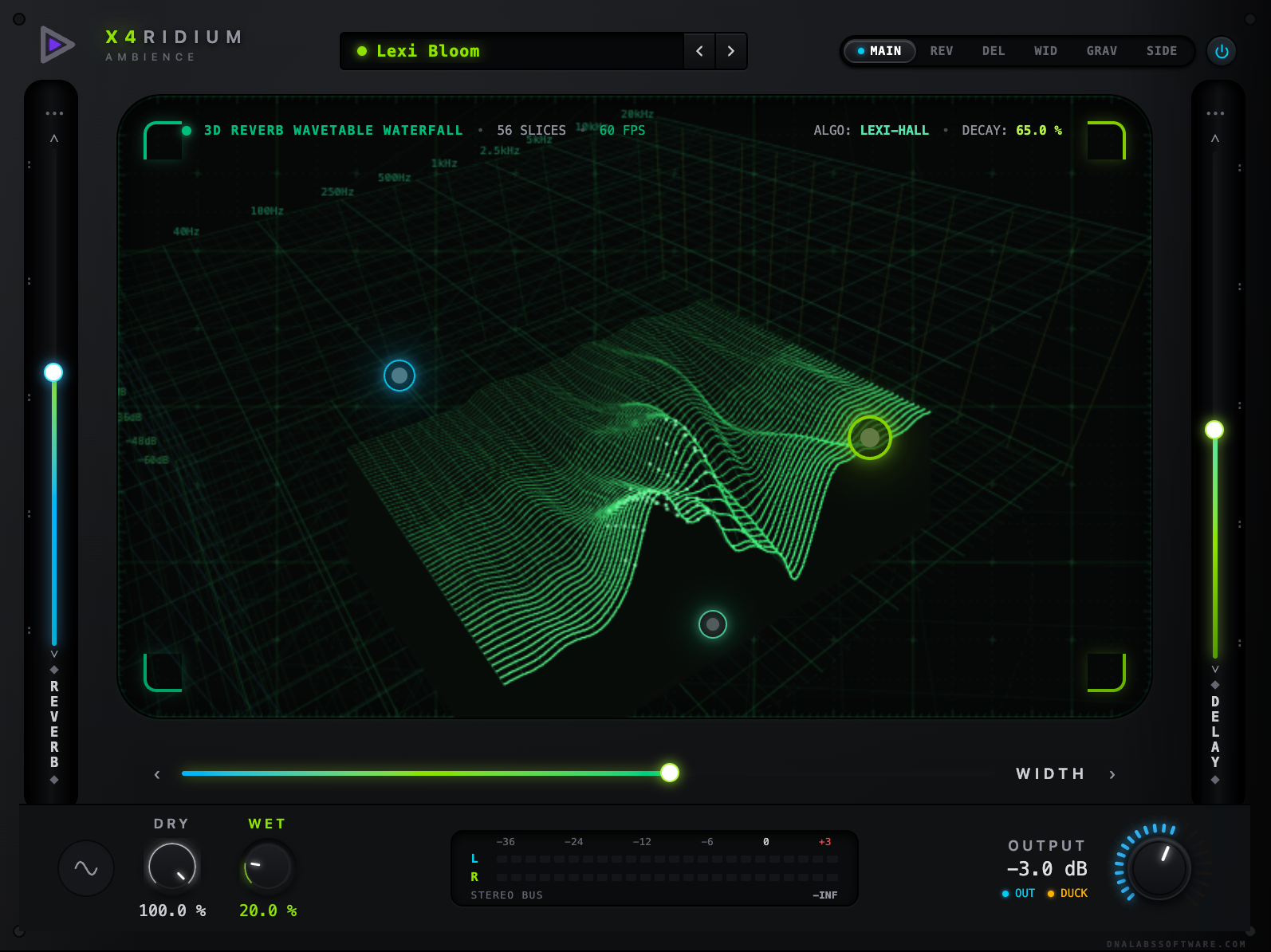Click the green status dot beside the waterfall title
The width and height of the screenshot is (1271, 952).
tap(187, 131)
